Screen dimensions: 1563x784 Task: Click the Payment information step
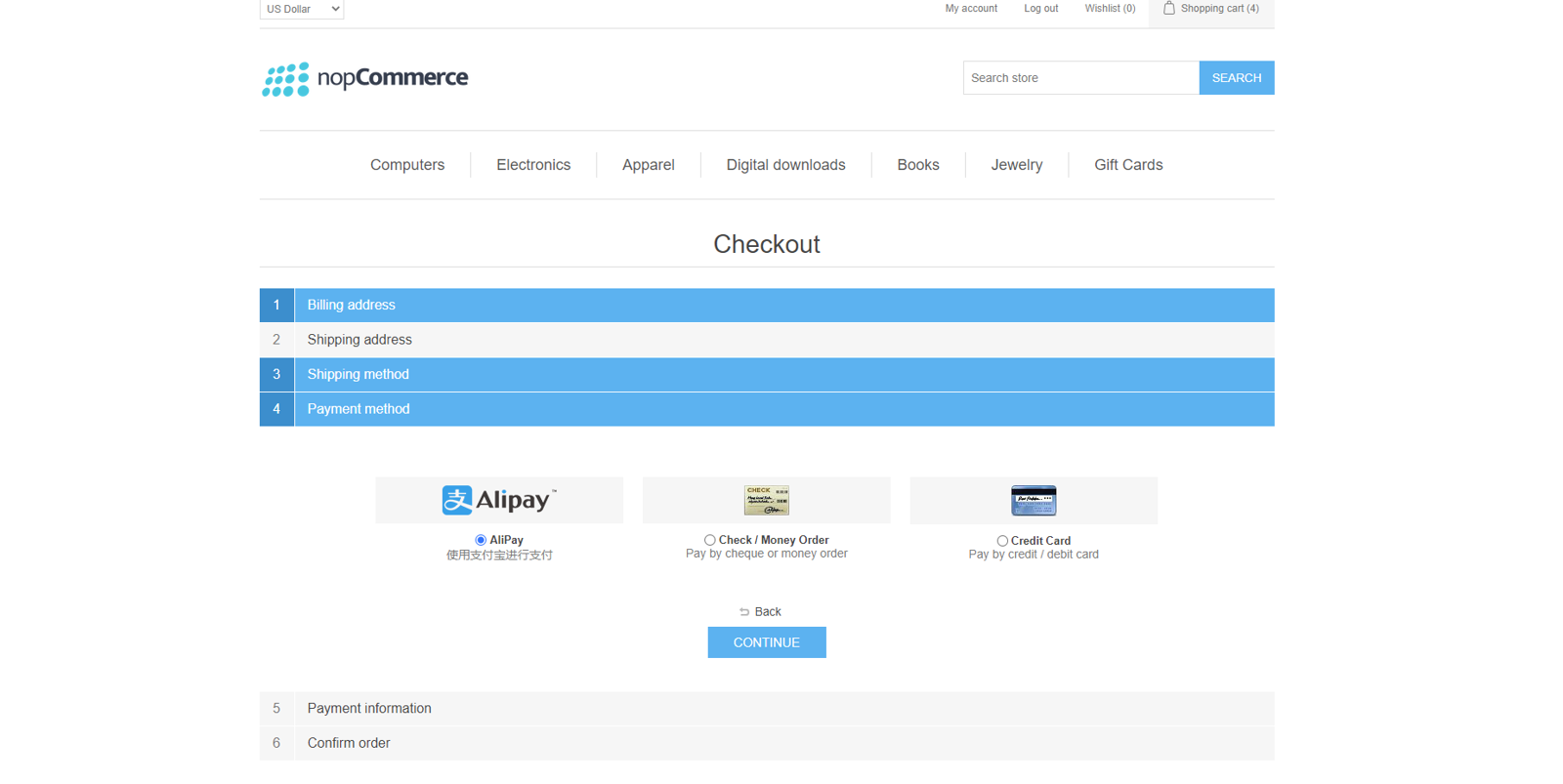(x=767, y=709)
